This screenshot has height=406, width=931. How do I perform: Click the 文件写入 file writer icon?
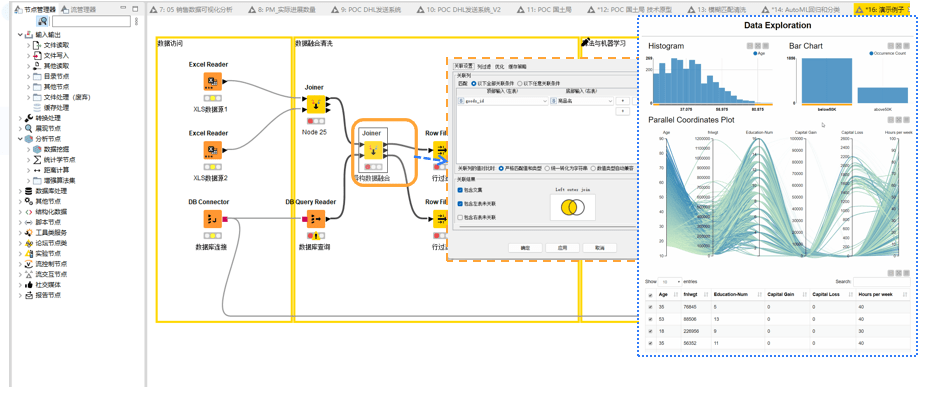click(x=38, y=55)
